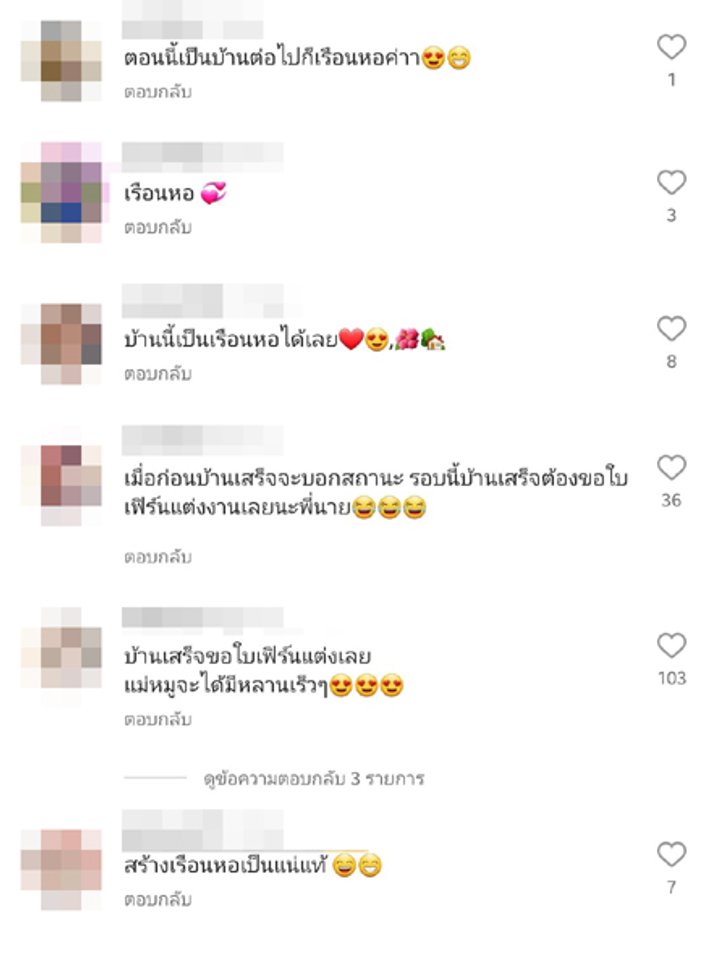Viewport: 728px width, 971px height.
Task: Reply to the first comment via ตอบกลับ
Action: coord(158,92)
